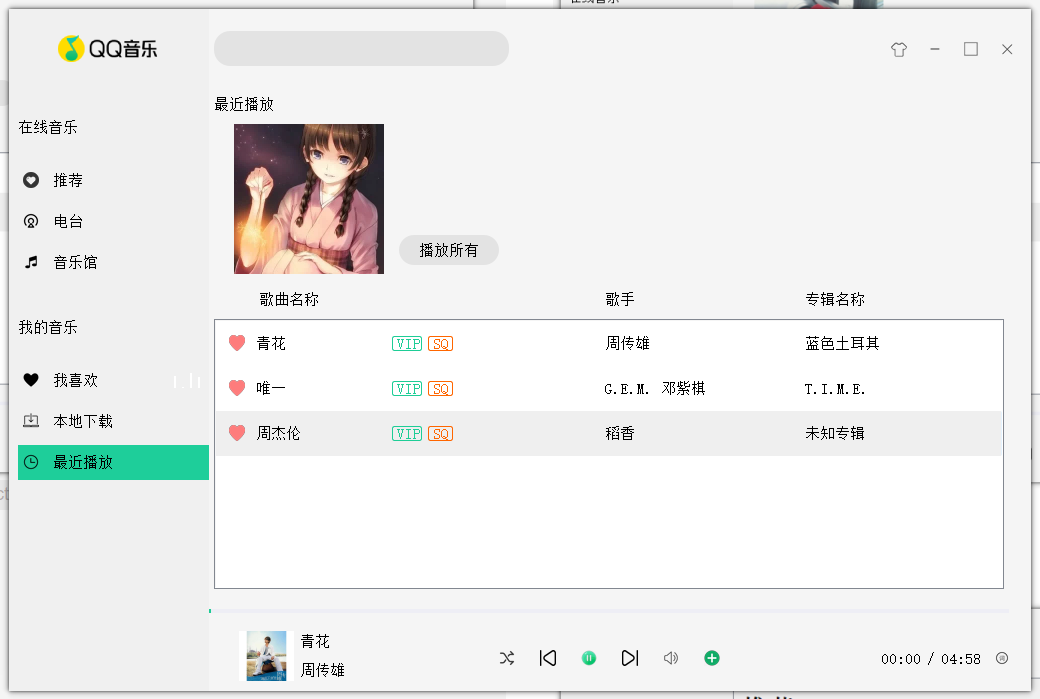Image resolution: width=1040 pixels, height=699 pixels.
Task: Unlike the song 唯一
Action: click(237, 388)
